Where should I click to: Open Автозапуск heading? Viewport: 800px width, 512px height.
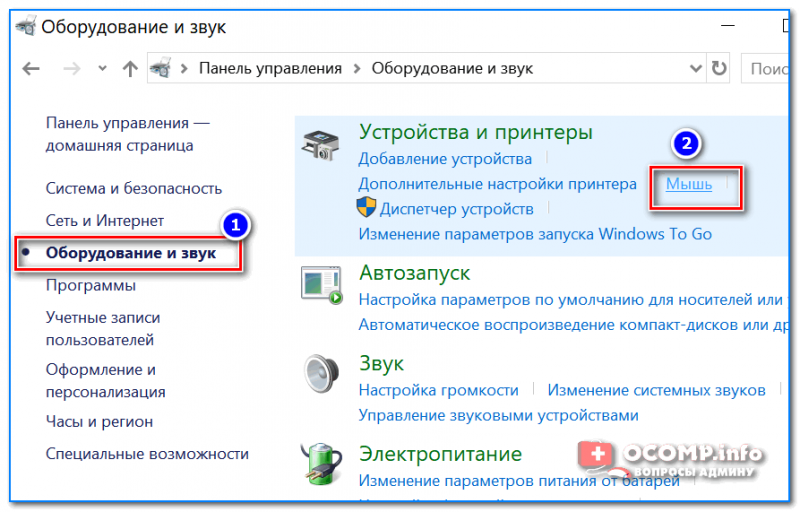pyautogui.click(x=414, y=273)
